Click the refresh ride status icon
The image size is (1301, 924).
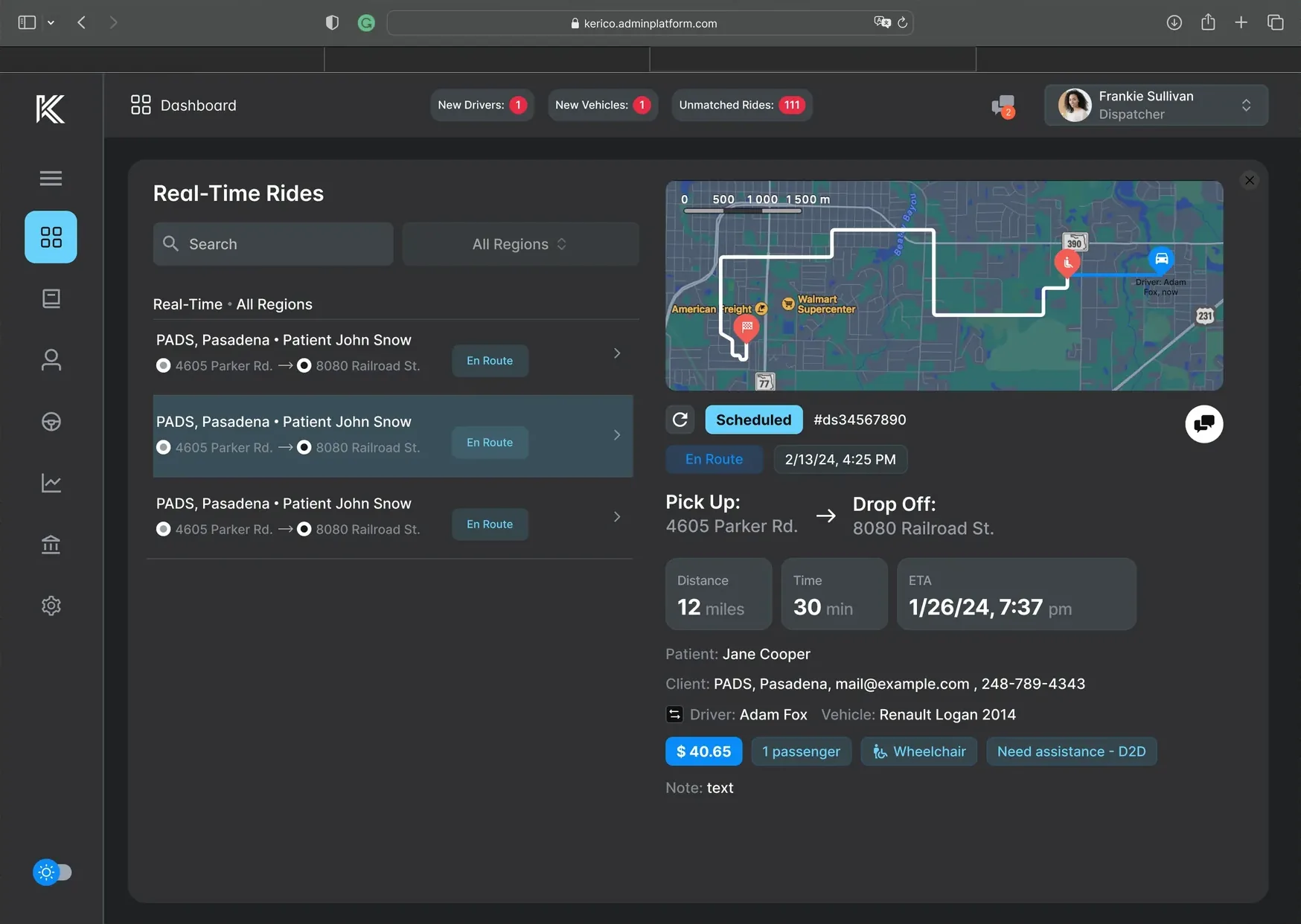680,420
